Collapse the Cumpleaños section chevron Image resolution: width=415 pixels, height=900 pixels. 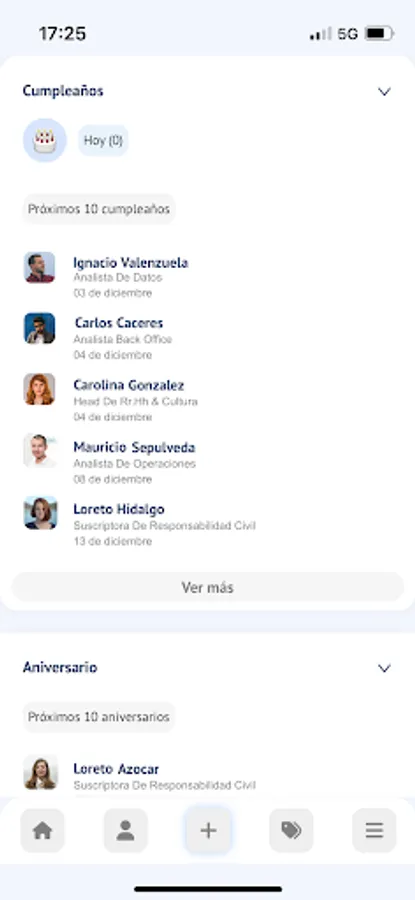(x=385, y=91)
